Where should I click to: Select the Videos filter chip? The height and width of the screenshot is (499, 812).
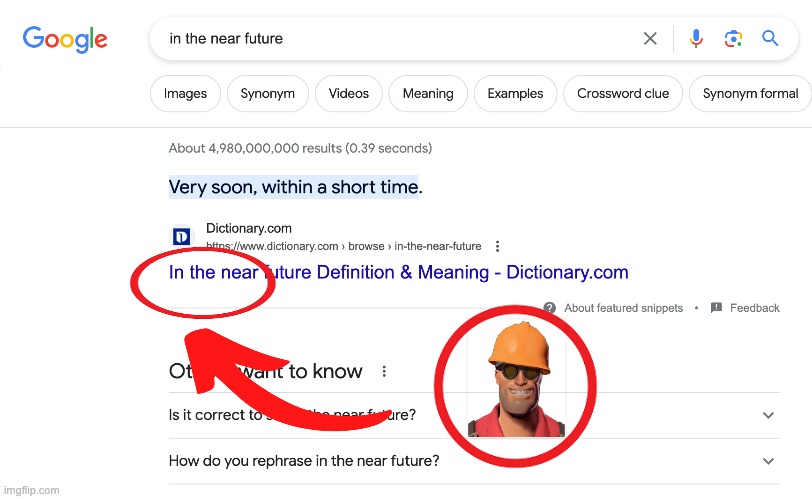[x=349, y=94]
